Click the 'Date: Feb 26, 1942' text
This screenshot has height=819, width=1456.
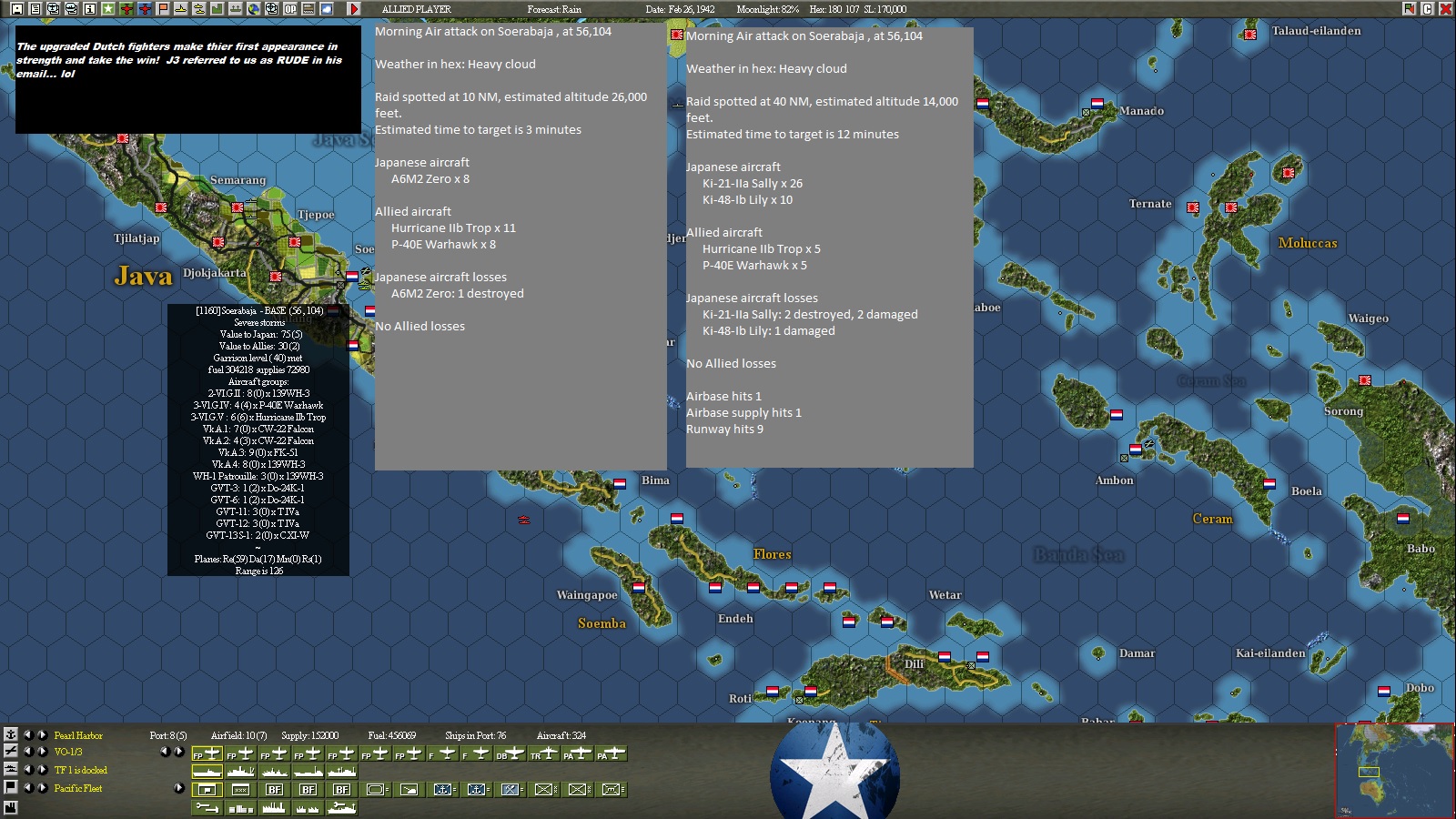680,9
